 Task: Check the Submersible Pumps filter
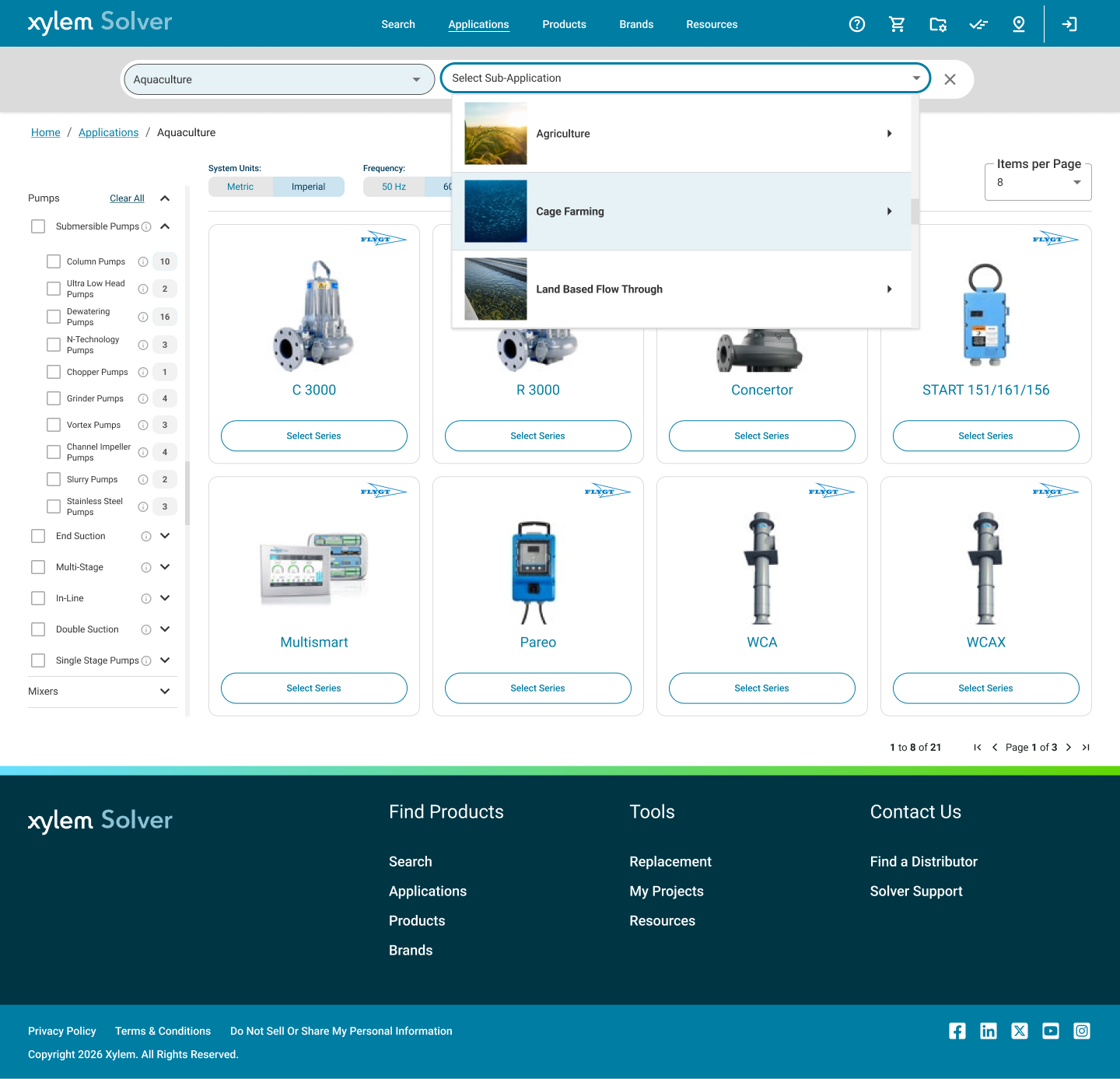38,226
